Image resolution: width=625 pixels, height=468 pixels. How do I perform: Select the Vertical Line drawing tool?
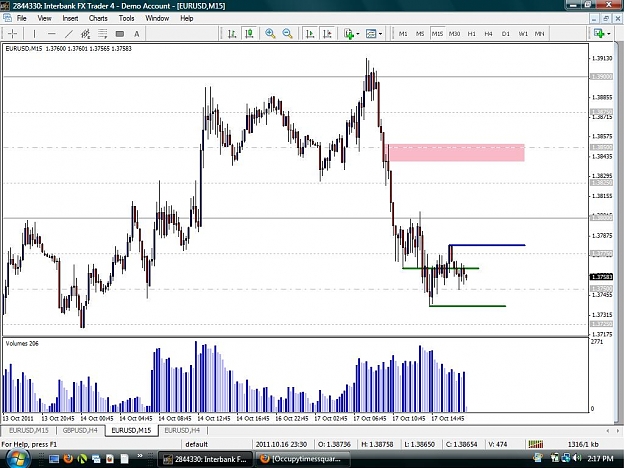point(34,34)
